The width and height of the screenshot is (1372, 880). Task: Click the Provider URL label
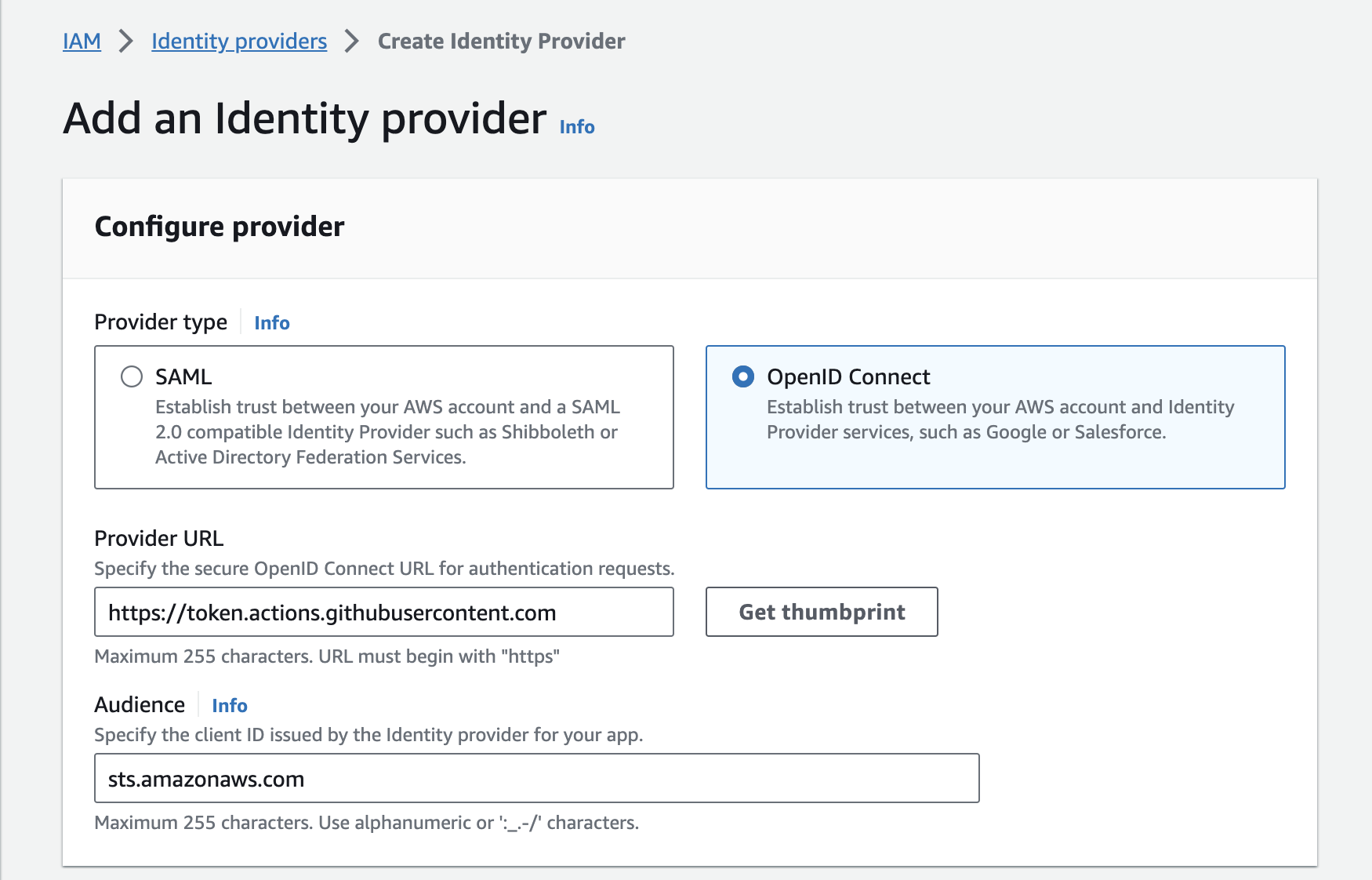pos(159,538)
